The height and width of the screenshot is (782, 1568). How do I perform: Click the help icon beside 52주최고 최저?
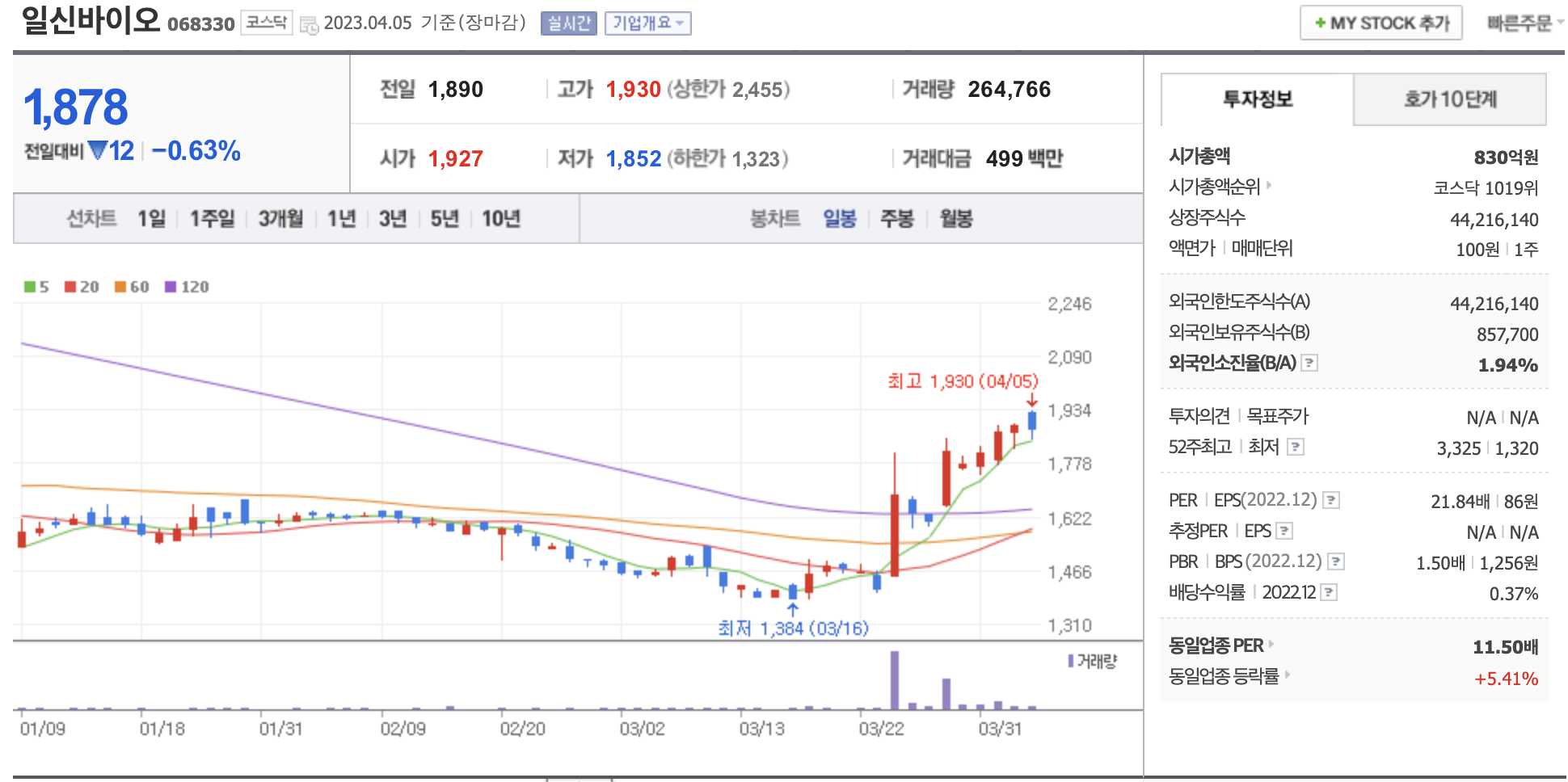coord(1296,447)
